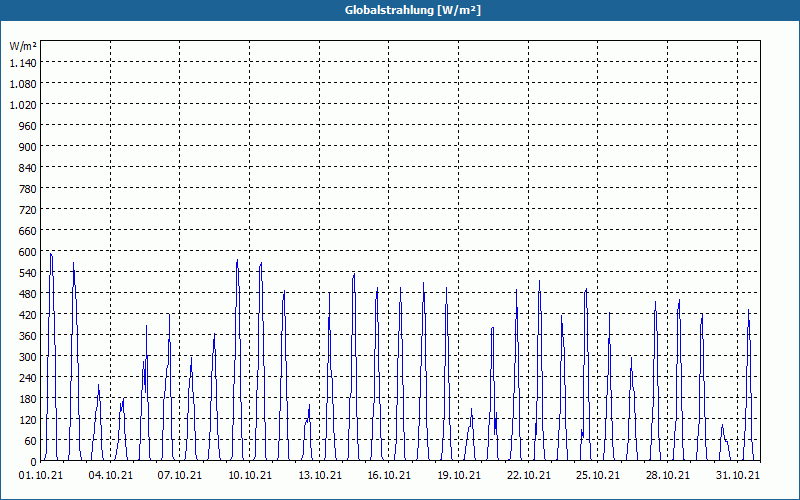The height and width of the screenshot is (500, 800).
Task: Click the last peak after 31.10.21
Action: 748,310
